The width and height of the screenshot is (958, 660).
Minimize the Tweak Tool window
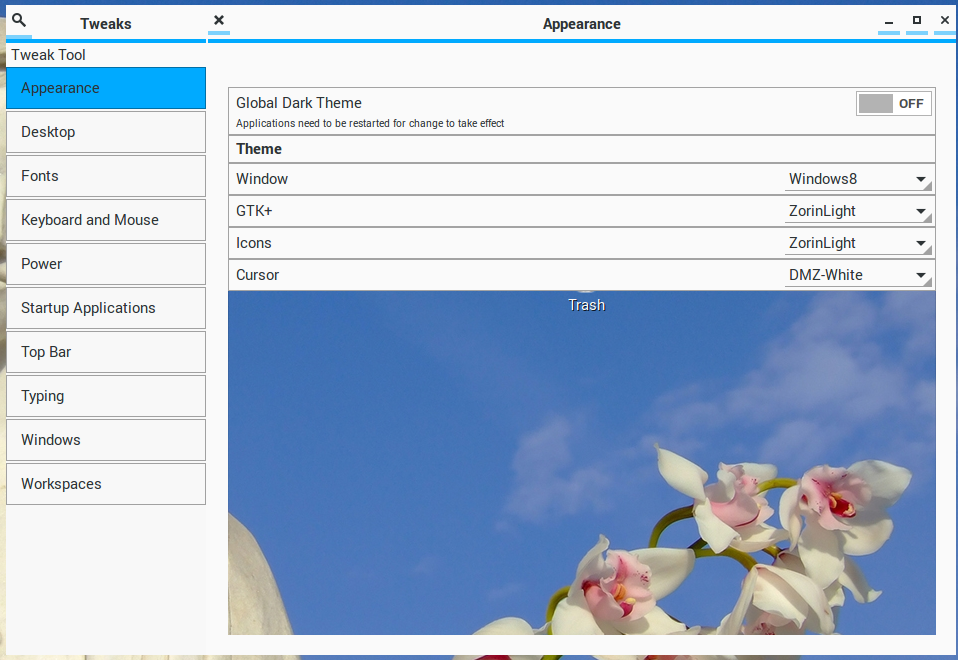[x=888, y=21]
